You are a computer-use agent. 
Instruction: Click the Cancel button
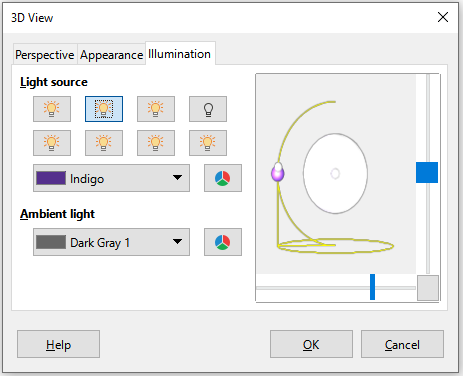(402, 344)
